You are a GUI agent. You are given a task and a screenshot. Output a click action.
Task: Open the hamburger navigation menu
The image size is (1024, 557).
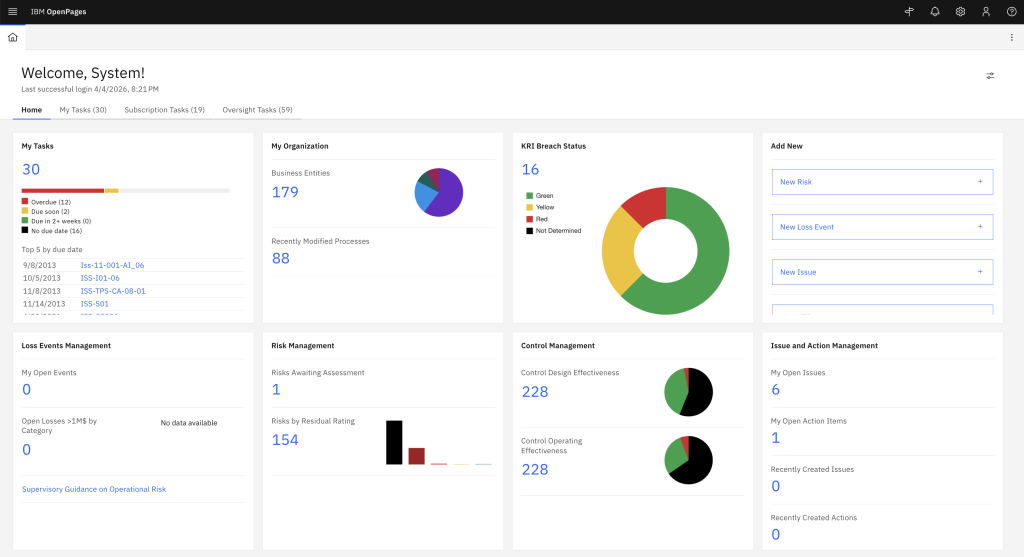pos(12,12)
